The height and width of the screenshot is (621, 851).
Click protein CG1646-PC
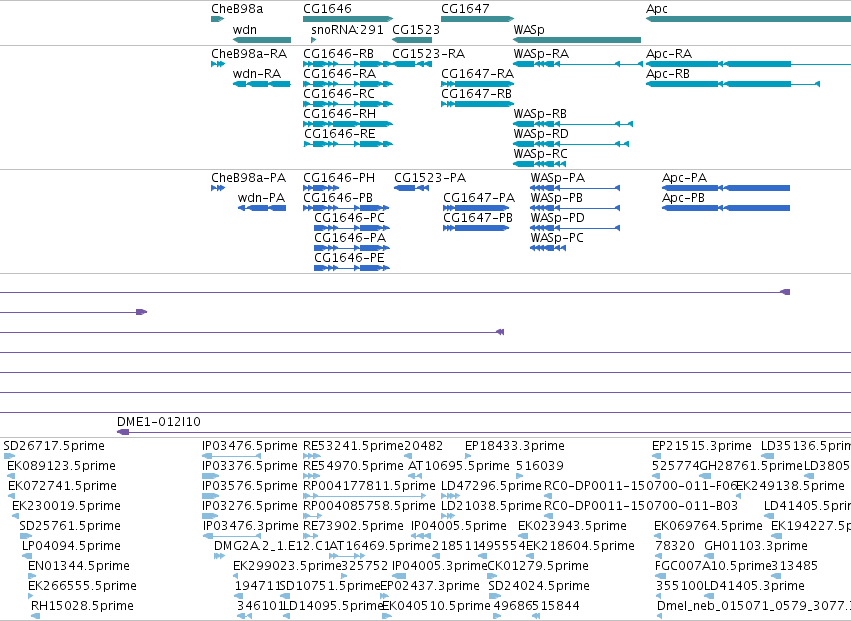[352, 228]
